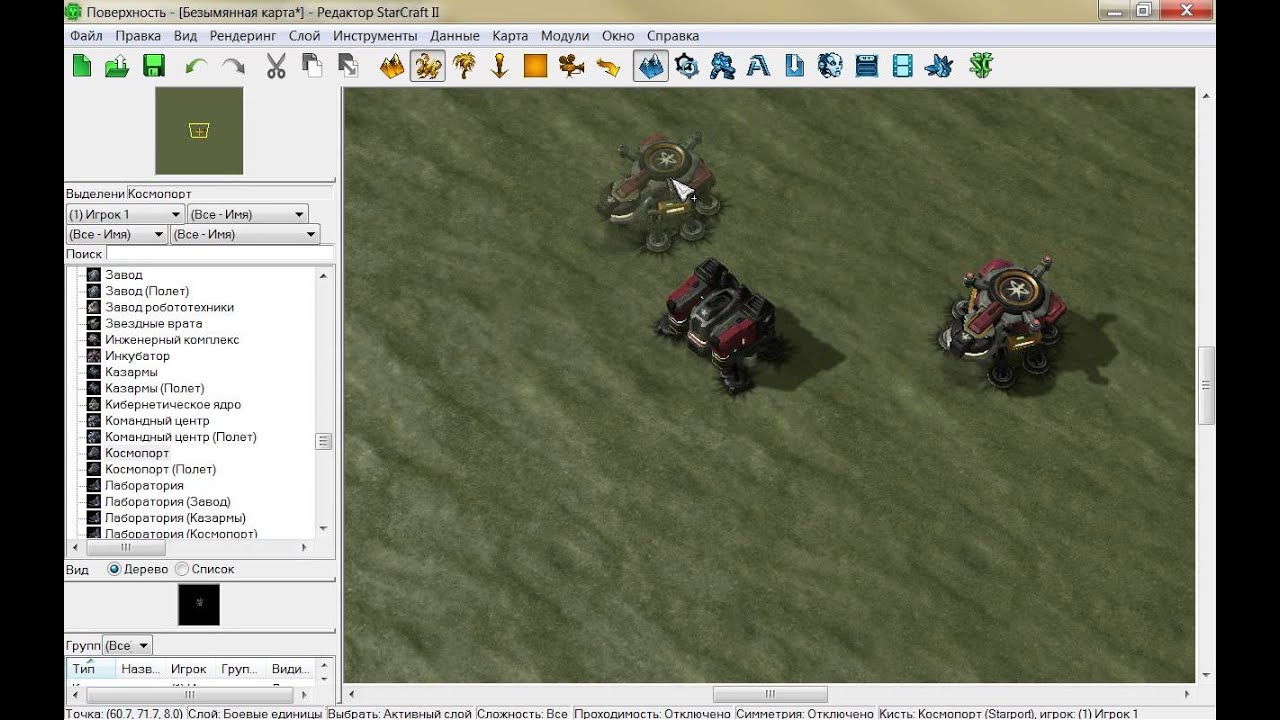Screen dimensions: 1280x720
Task: Click the unit list up scroll arrow
Action: point(323,275)
